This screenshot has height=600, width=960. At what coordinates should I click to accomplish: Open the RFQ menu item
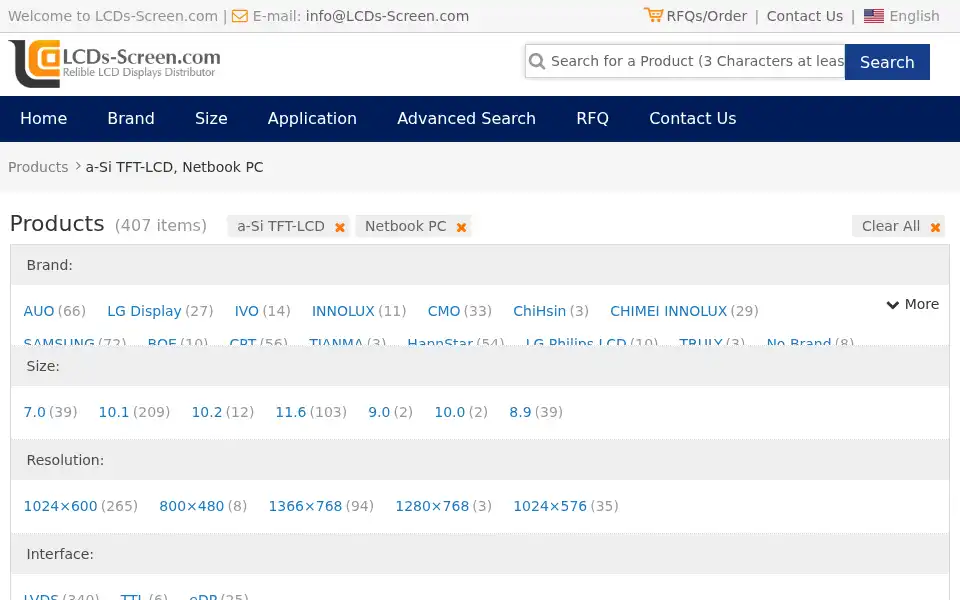[593, 118]
